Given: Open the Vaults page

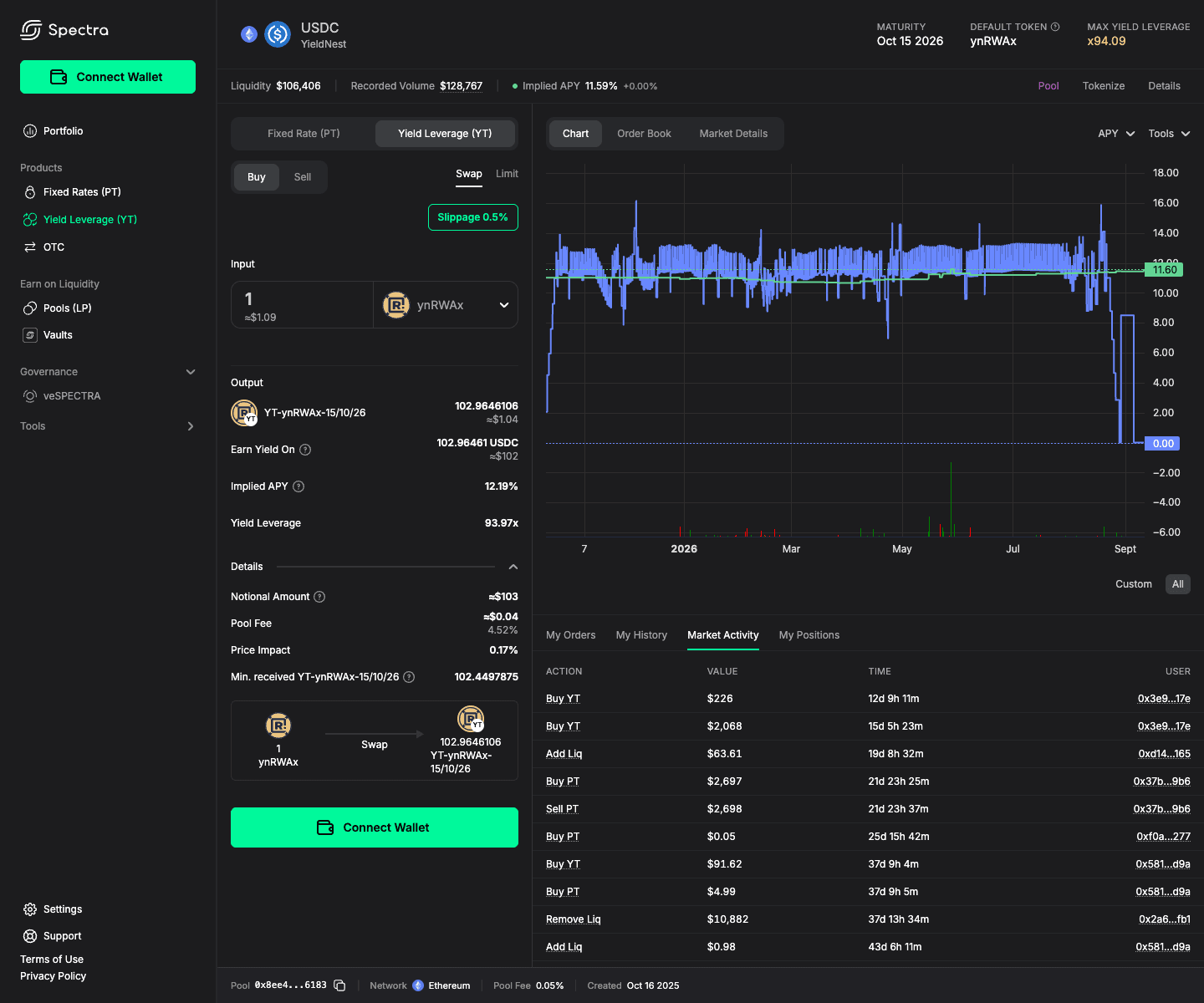Looking at the screenshot, I should (48, 335).
